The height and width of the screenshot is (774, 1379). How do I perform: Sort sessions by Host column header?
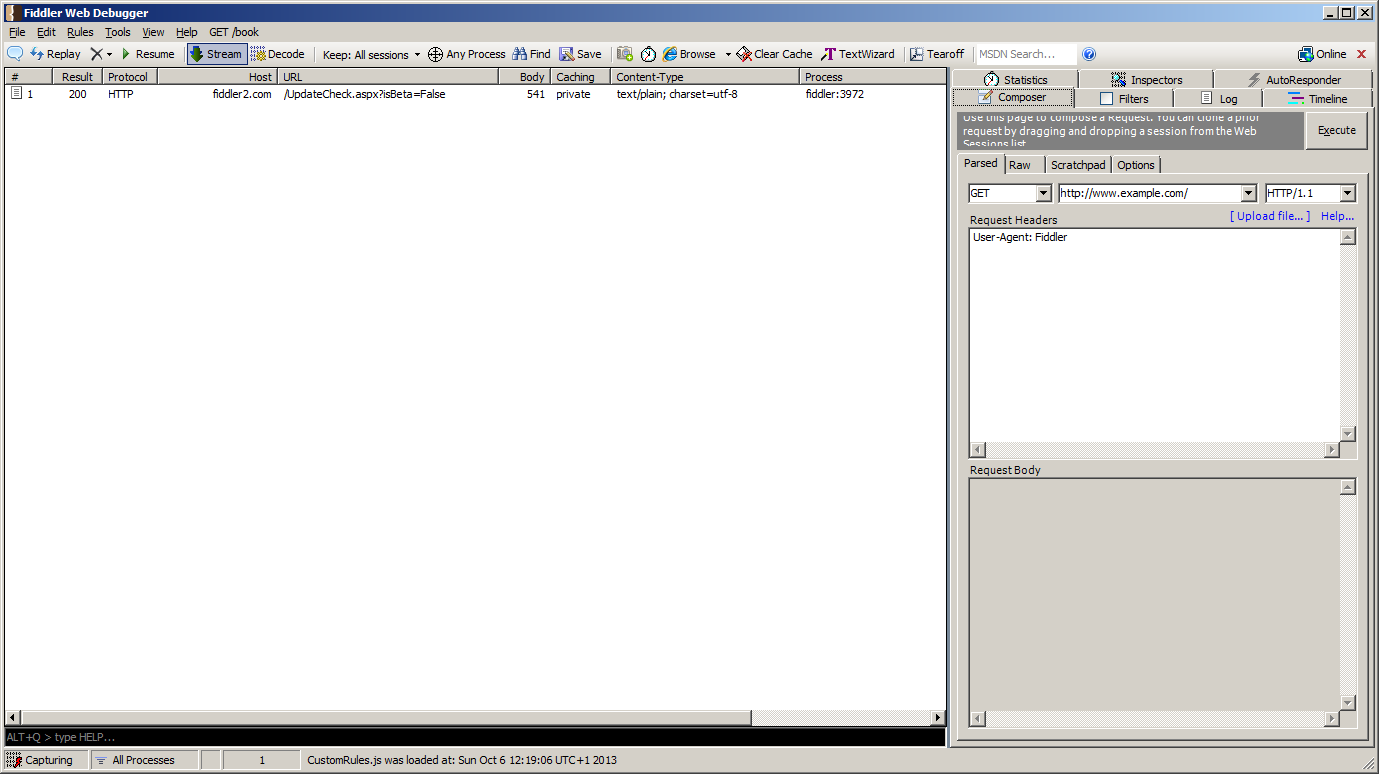[x=216, y=77]
